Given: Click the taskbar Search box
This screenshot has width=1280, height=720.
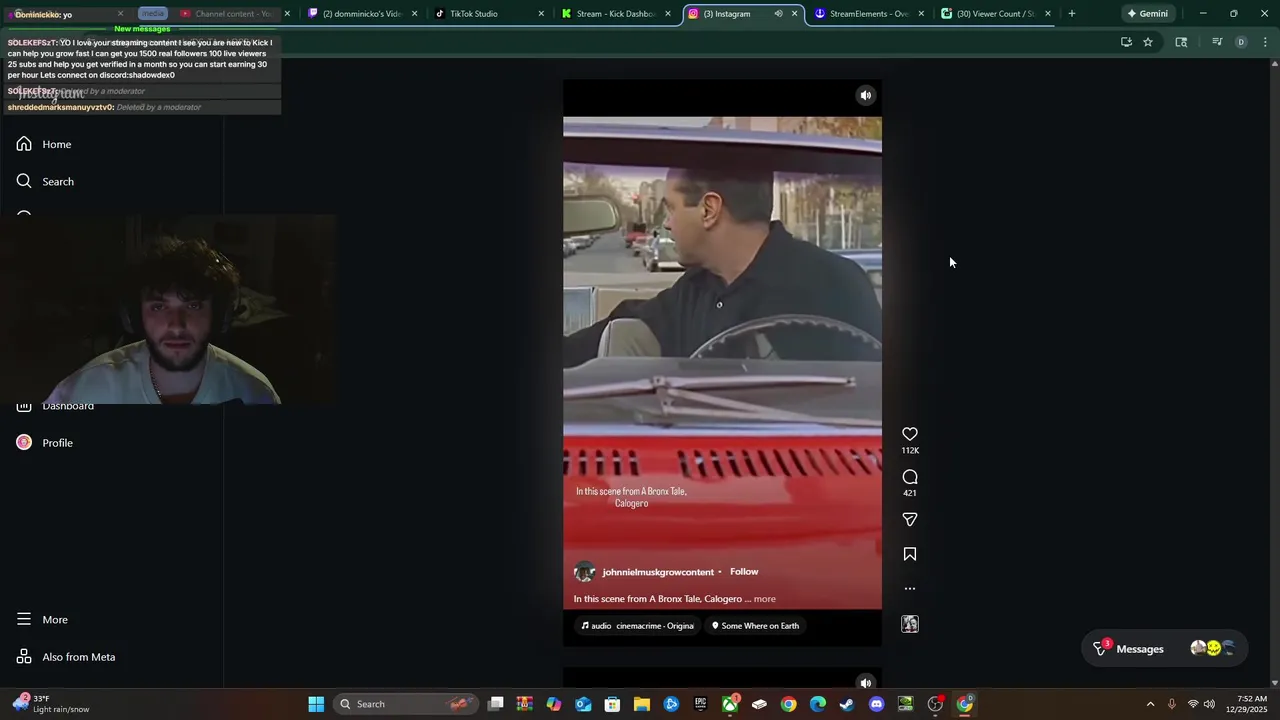Looking at the screenshot, I should [x=408, y=704].
